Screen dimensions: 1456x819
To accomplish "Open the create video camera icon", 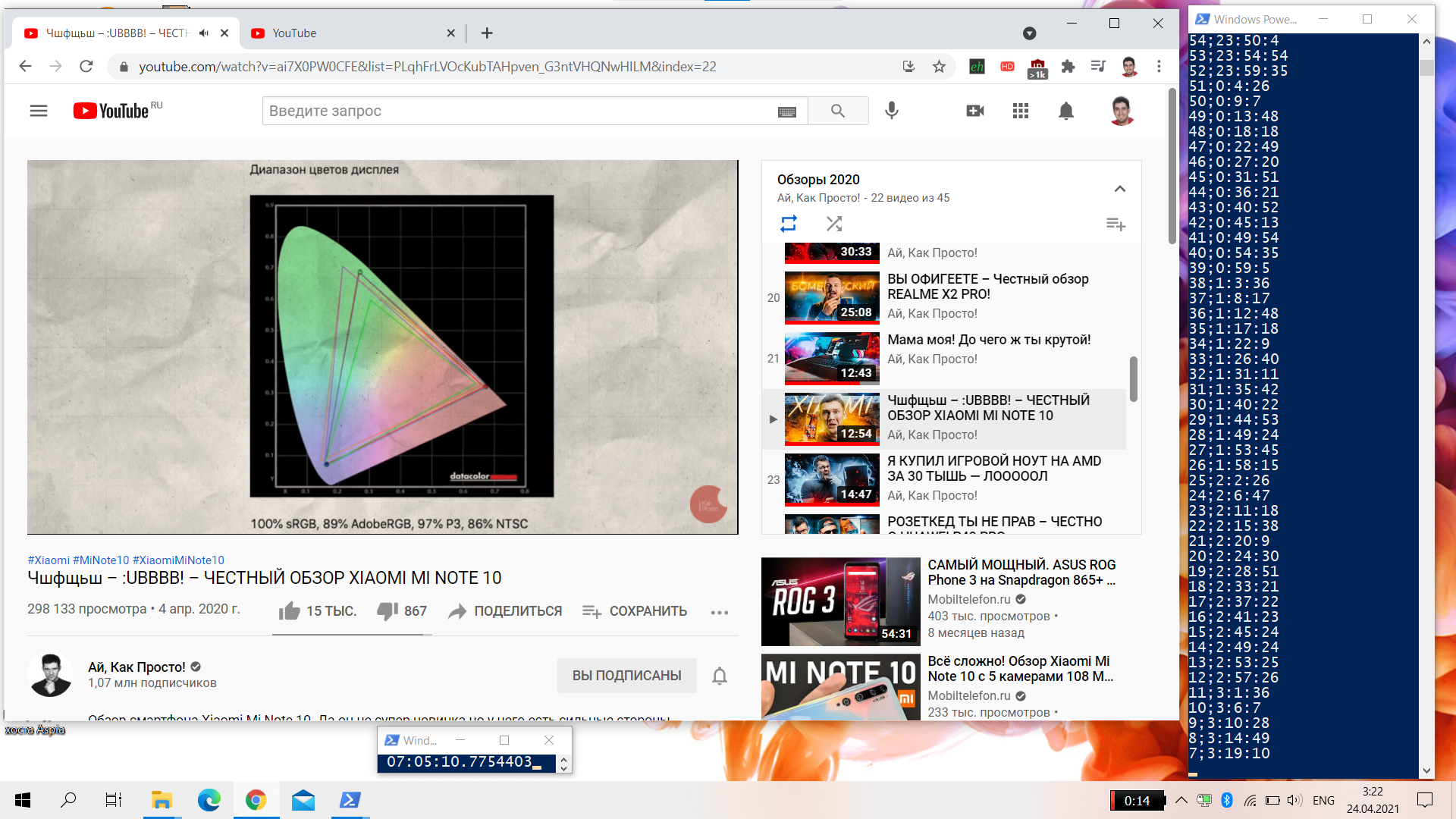I will pyautogui.click(x=975, y=111).
